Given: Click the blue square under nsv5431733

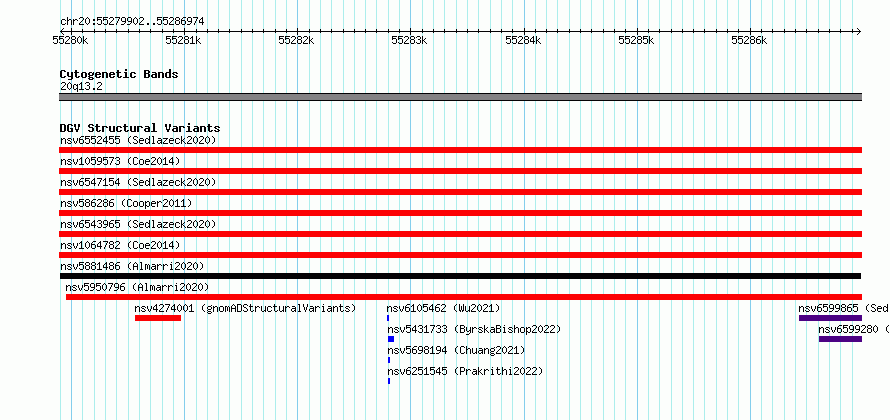Looking at the screenshot, I should 391,339.
